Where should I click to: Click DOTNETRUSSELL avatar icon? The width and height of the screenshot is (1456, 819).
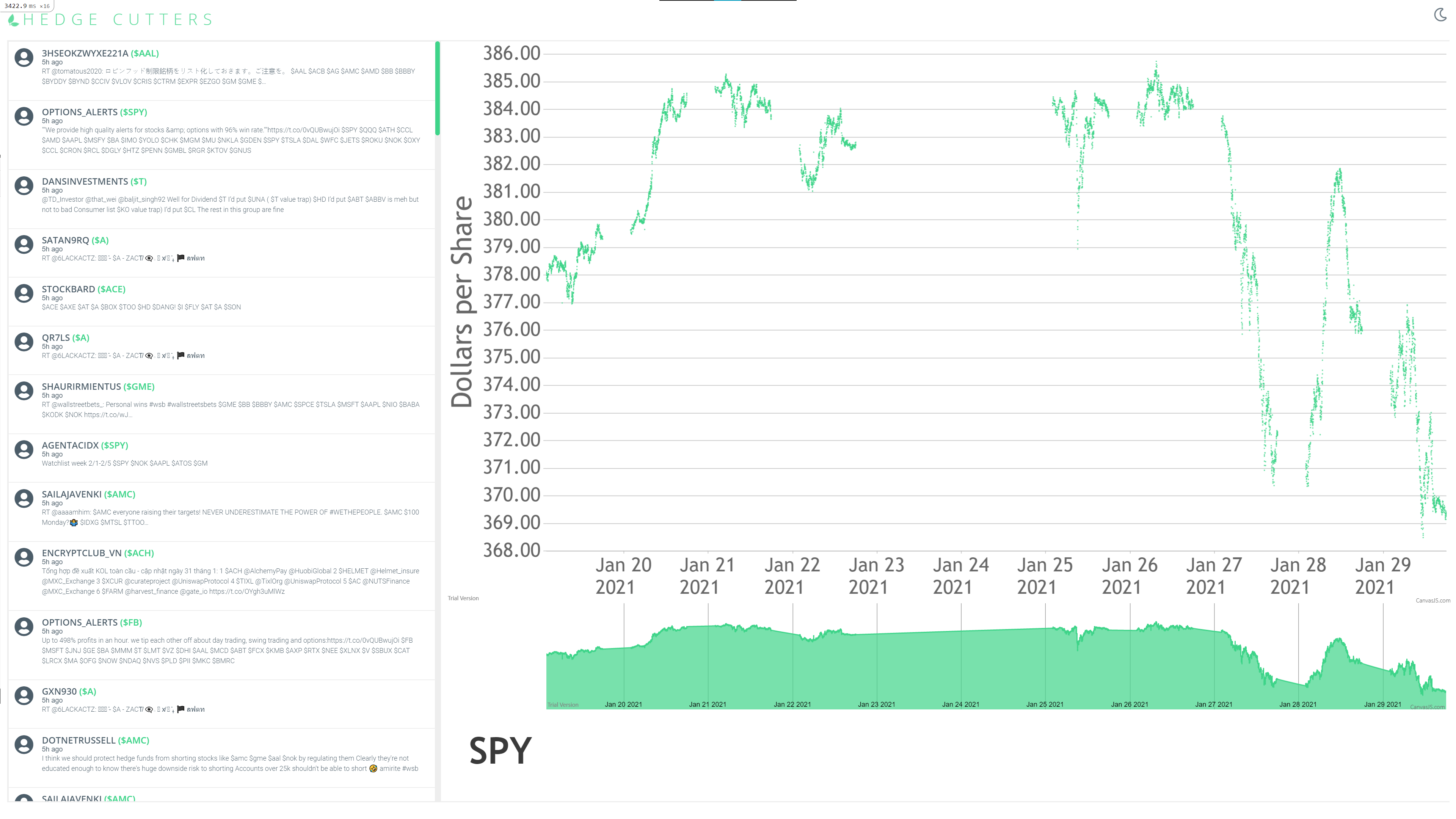pyautogui.click(x=24, y=744)
